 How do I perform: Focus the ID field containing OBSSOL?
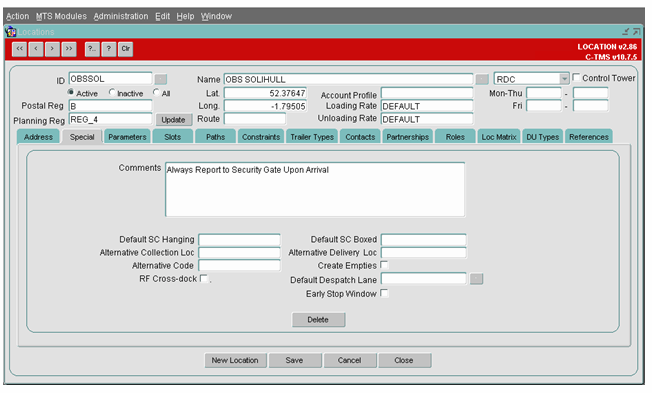coord(111,79)
